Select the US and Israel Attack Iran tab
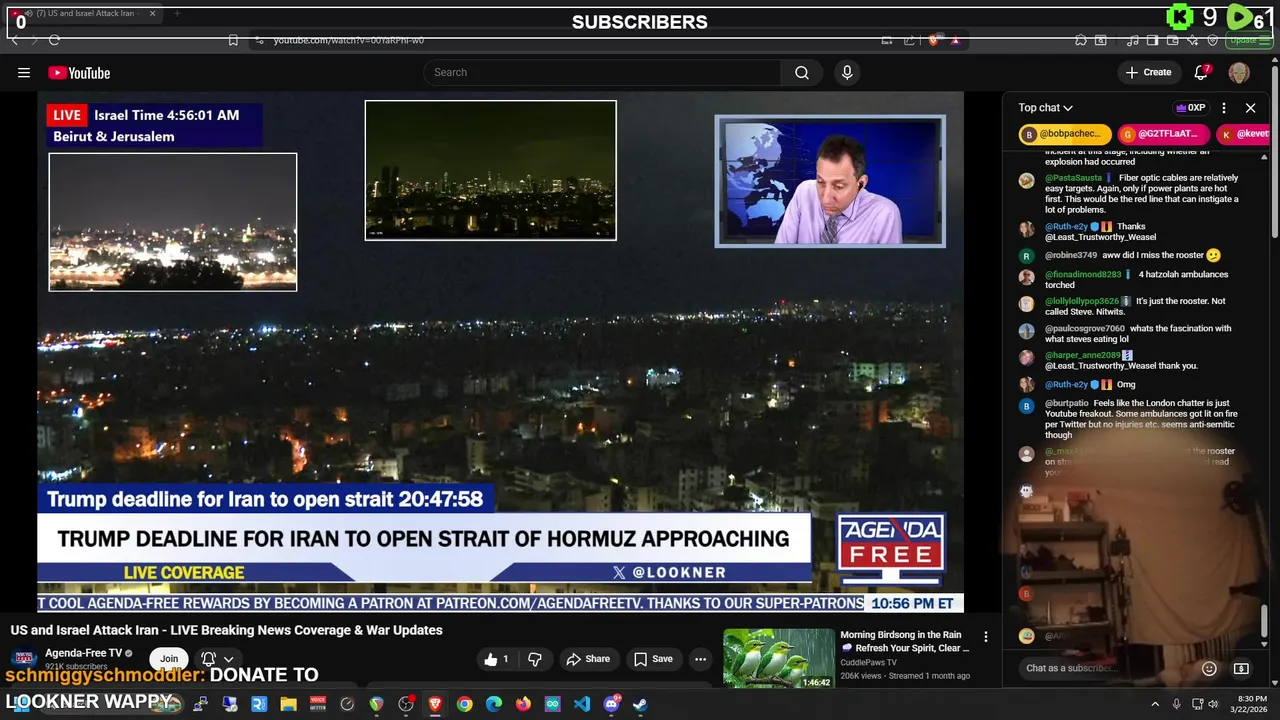The image size is (1280, 720). 85,14
